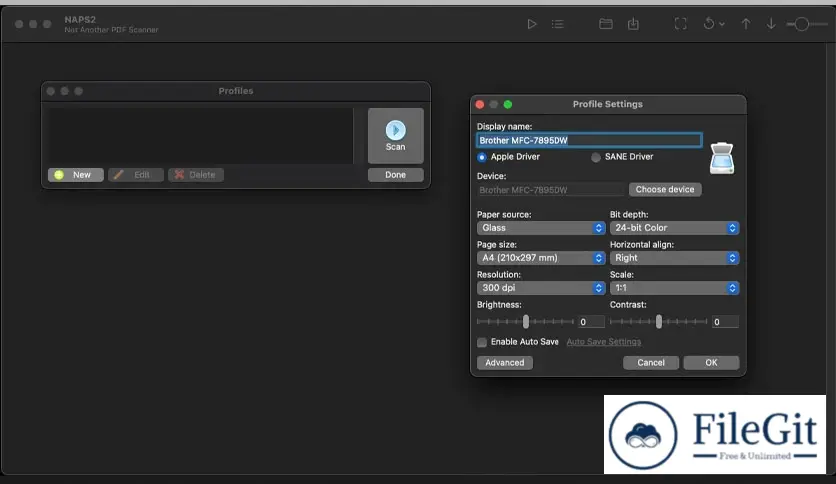
Task: Click the view/crop frame icon in toolbar
Action: [681, 24]
